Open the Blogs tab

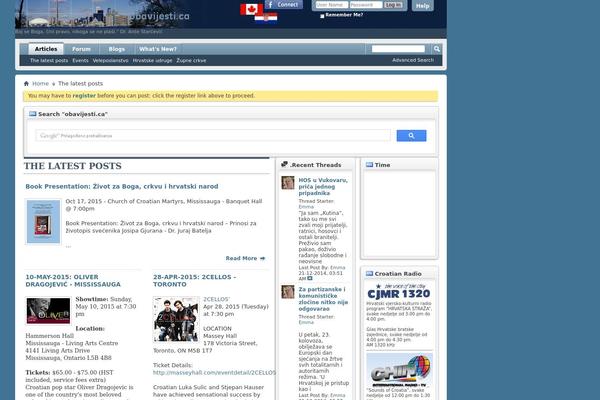click(116, 49)
